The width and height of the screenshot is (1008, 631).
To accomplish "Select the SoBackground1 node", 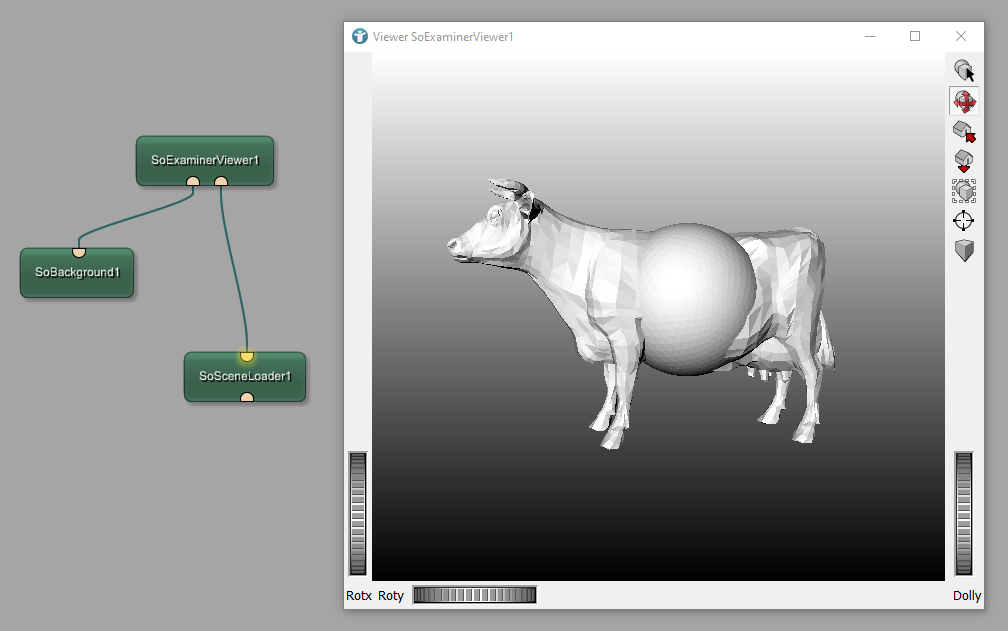I will [x=77, y=273].
